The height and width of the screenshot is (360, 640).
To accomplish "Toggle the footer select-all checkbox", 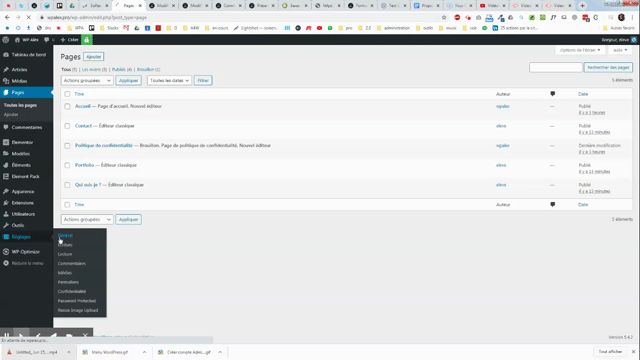I will pyautogui.click(x=67, y=204).
